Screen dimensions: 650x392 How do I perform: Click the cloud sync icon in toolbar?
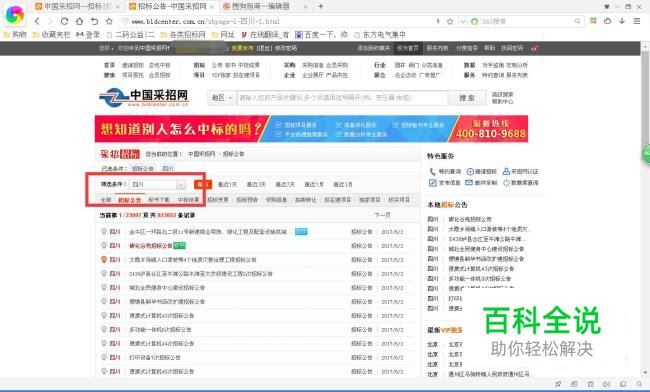607,21
